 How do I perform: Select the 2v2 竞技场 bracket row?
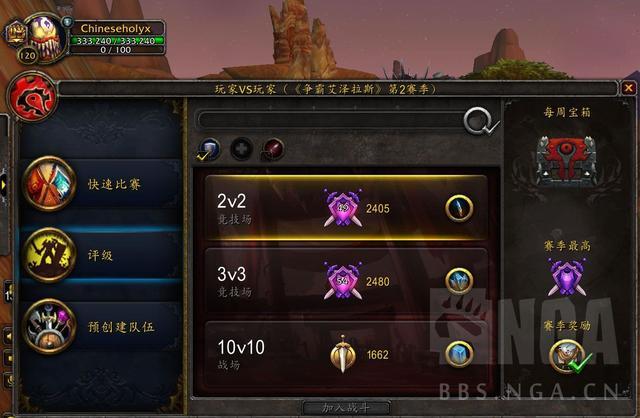[346, 208]
